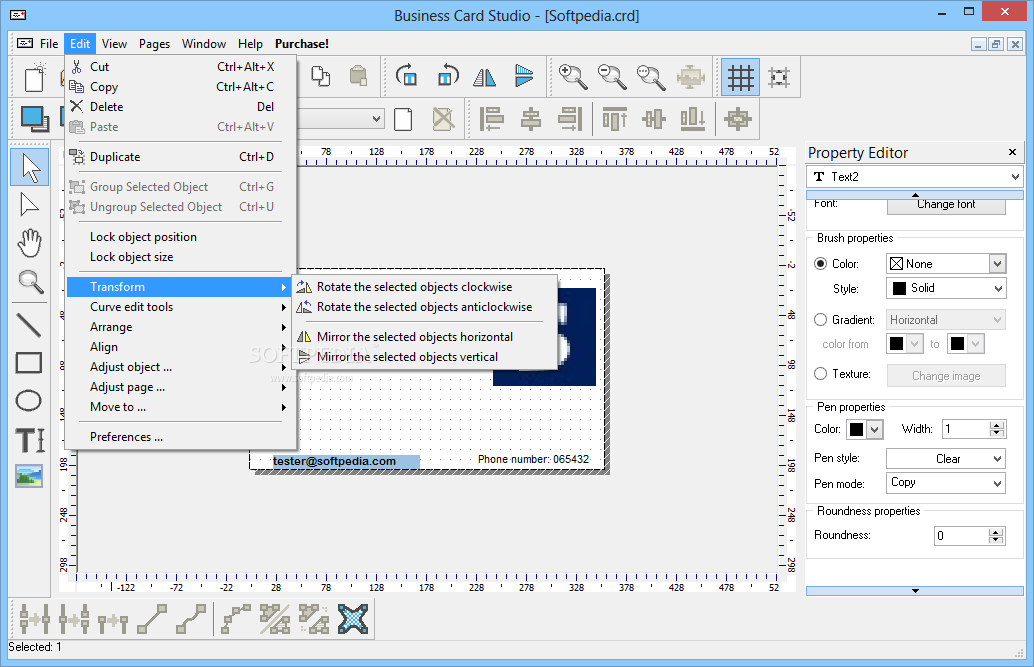Select the Gradient radio button

coord(820,319)
